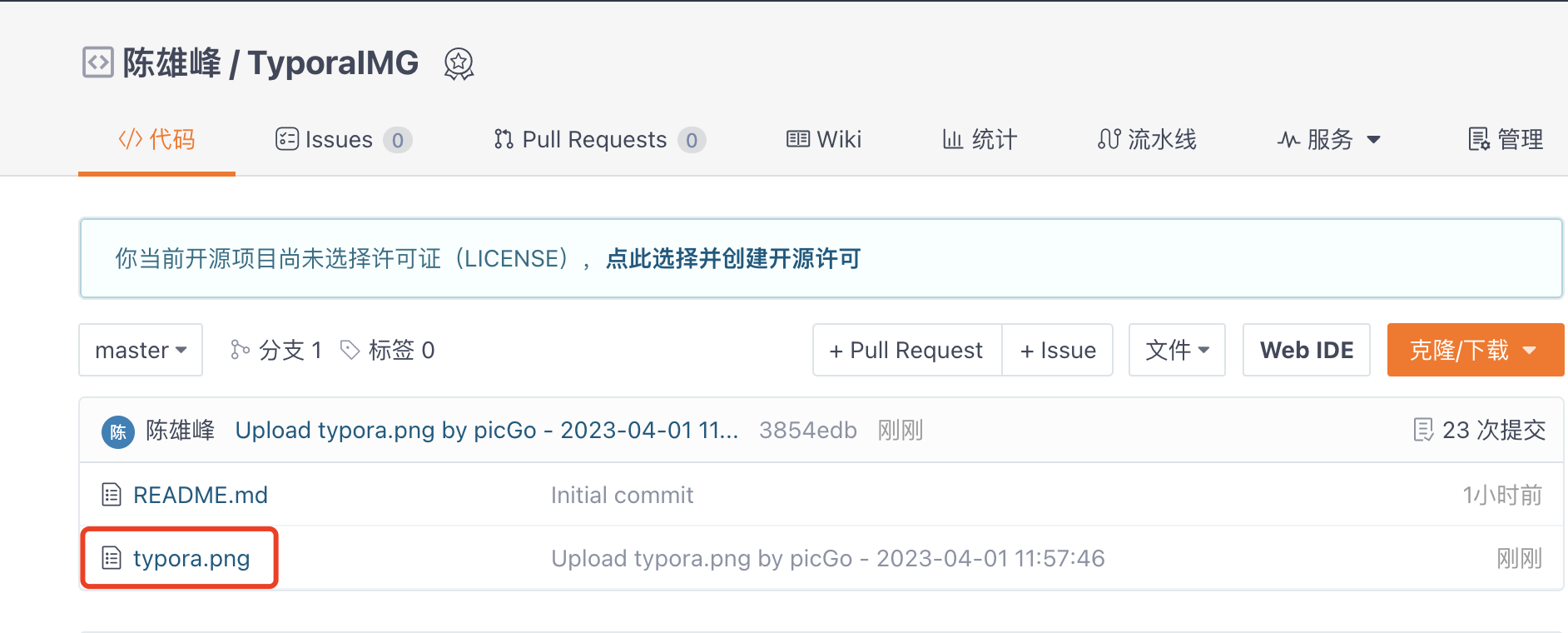Click 点此选择并创建开源许可 link
Image resolution: width=1568 pixels, height=633 pixels.
coord(733,259)
